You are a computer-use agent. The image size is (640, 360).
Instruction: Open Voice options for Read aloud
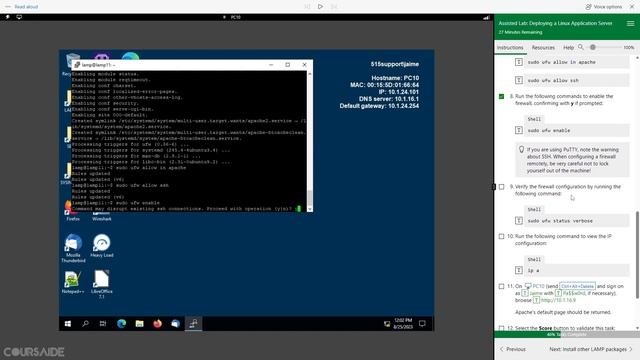point(604,7)
